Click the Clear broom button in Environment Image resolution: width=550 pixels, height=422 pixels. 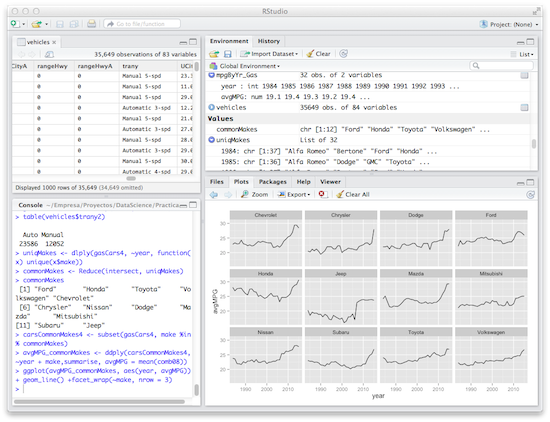pyautogui.click(x=318, y=54)
